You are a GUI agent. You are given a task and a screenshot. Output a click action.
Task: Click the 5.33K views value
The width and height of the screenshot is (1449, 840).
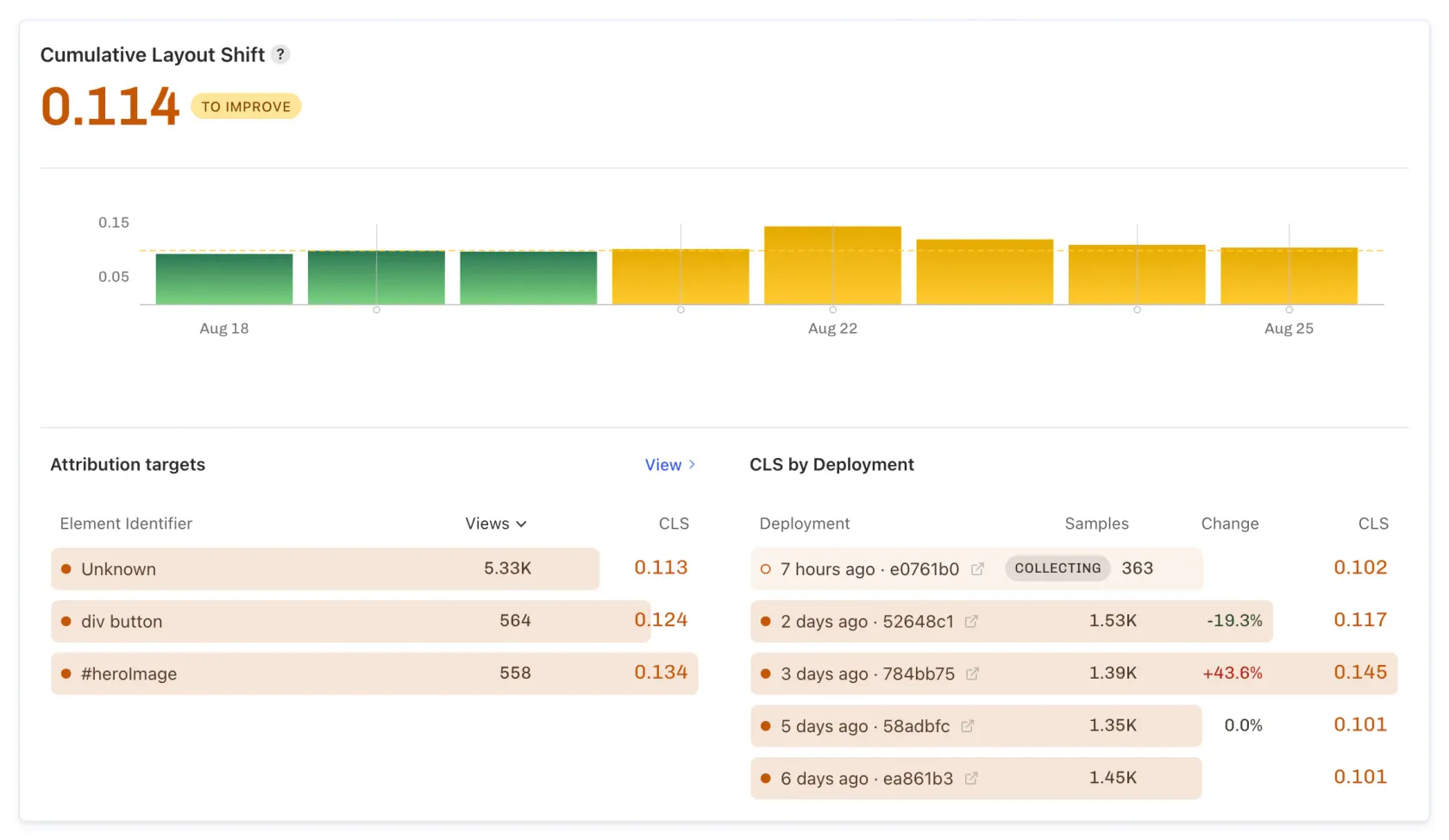tap(507, 568)
